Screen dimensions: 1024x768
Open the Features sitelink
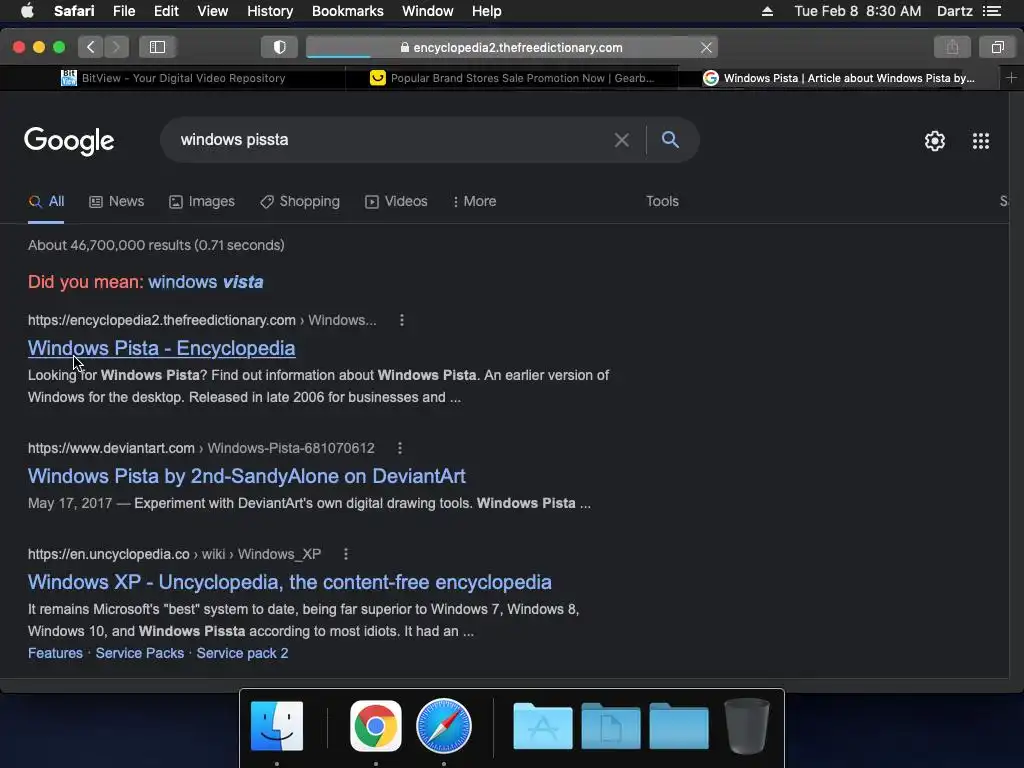(x=56, y=653)
